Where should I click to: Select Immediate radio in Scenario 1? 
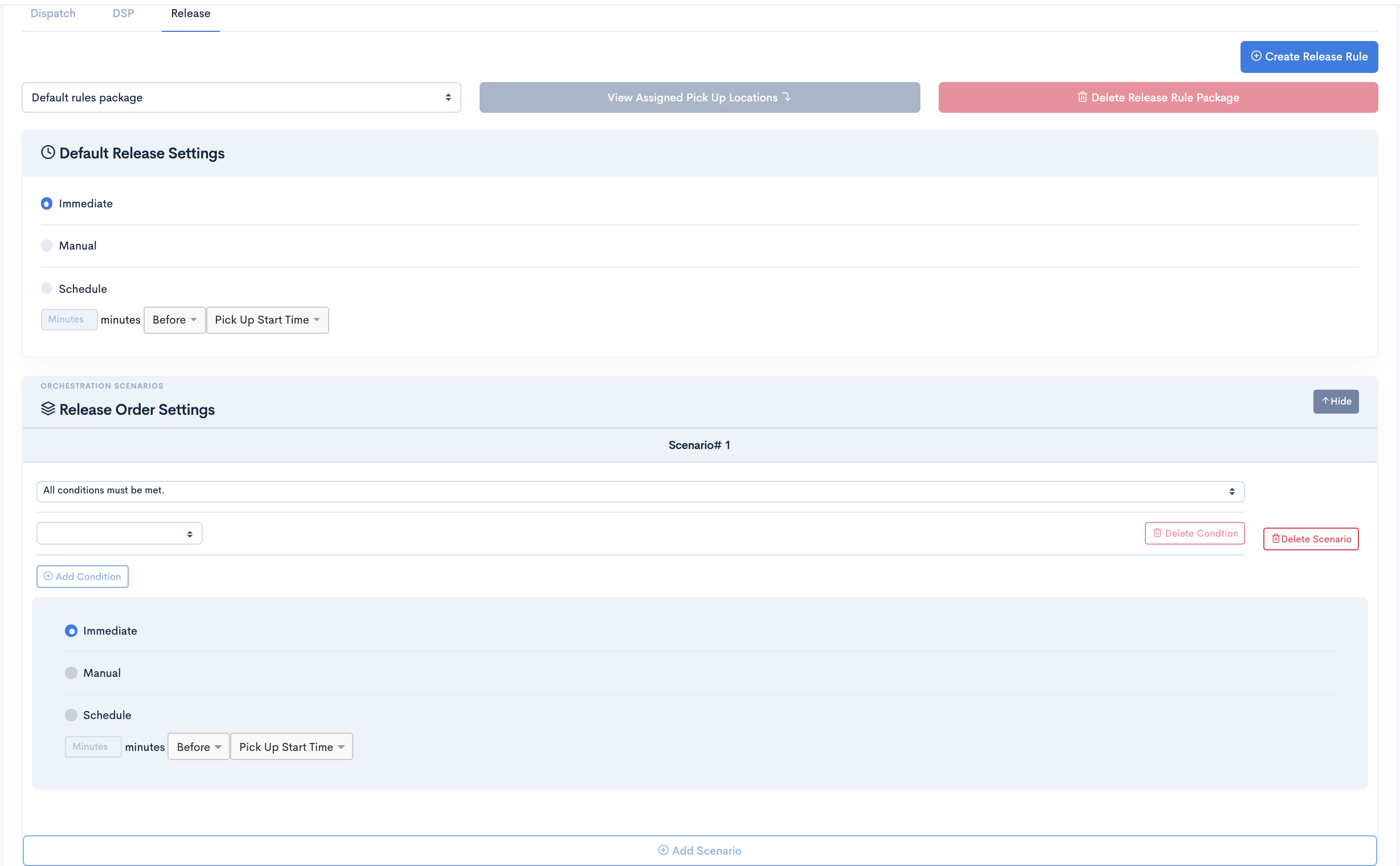coord(71,631)
